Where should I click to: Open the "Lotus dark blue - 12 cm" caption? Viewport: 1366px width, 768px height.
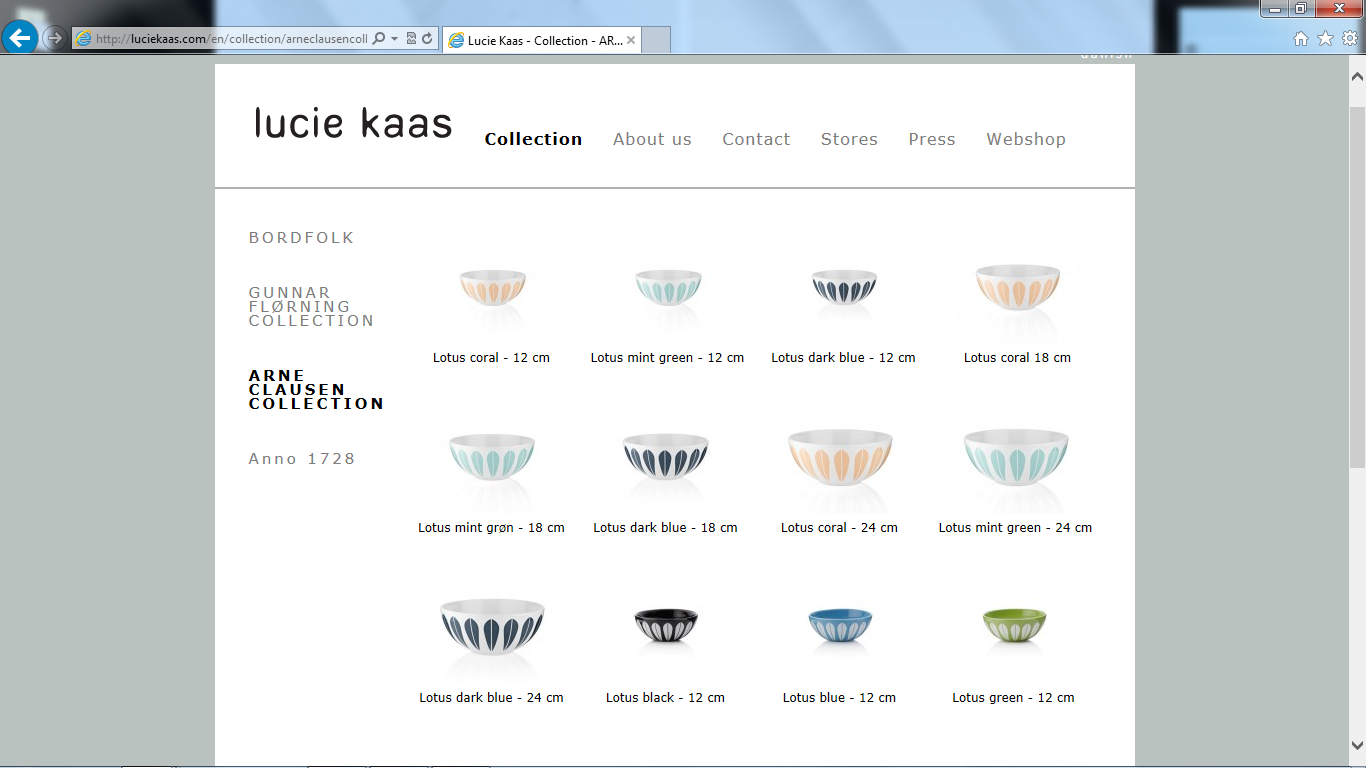click(843, 358)
